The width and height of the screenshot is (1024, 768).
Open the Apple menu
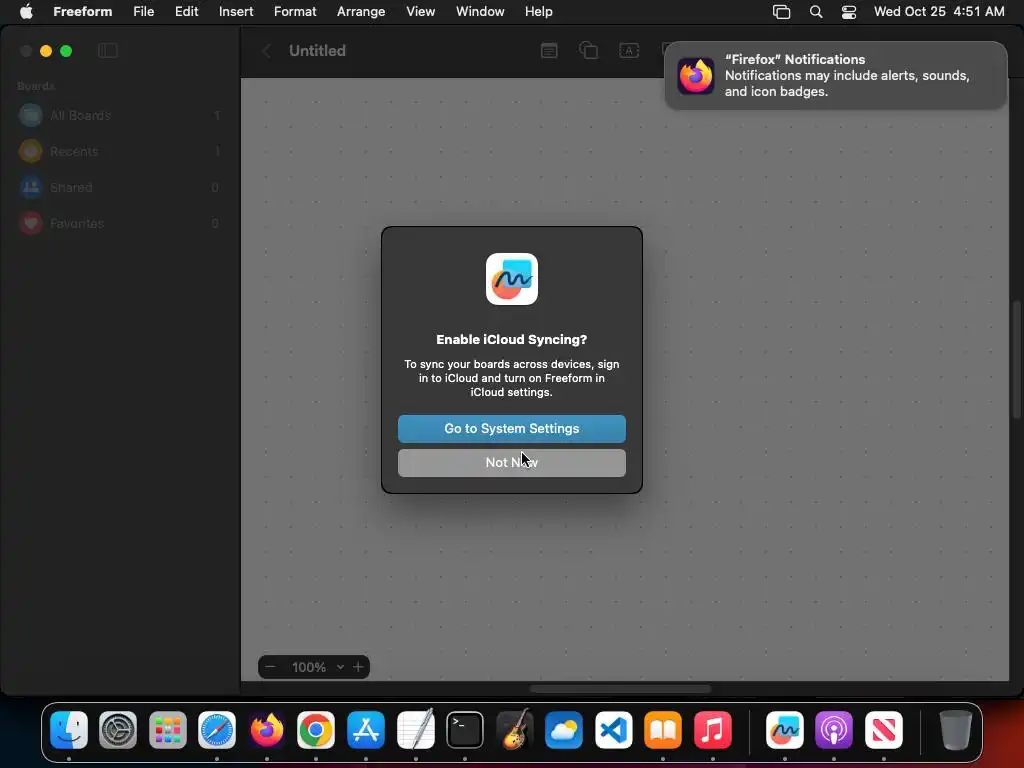(x=26, y=11)
